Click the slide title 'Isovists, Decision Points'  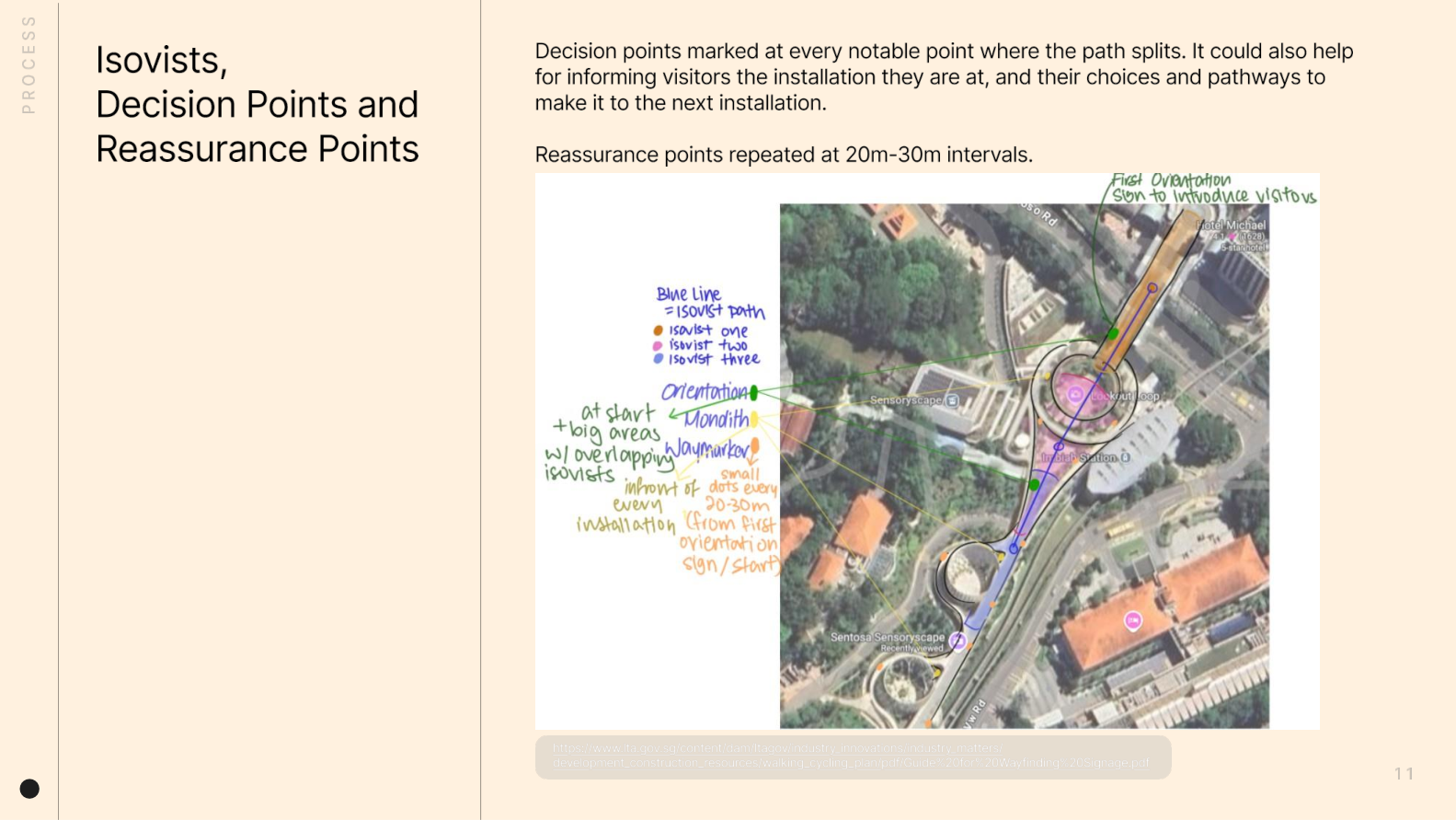pyautogui.click(x=257, y=104)
